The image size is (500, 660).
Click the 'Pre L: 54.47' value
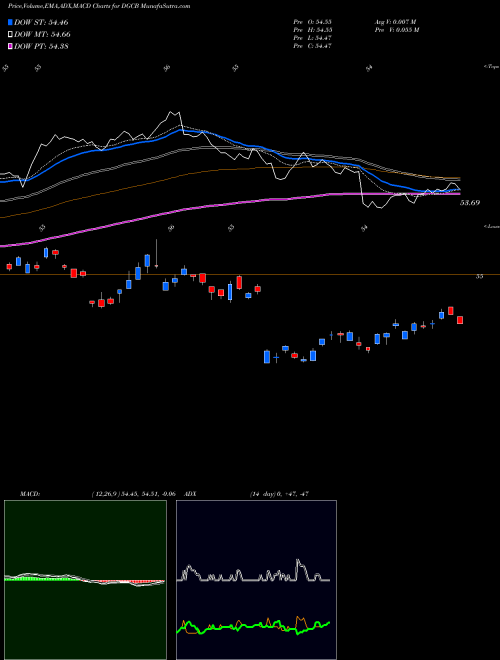click(x=312, y=38)
